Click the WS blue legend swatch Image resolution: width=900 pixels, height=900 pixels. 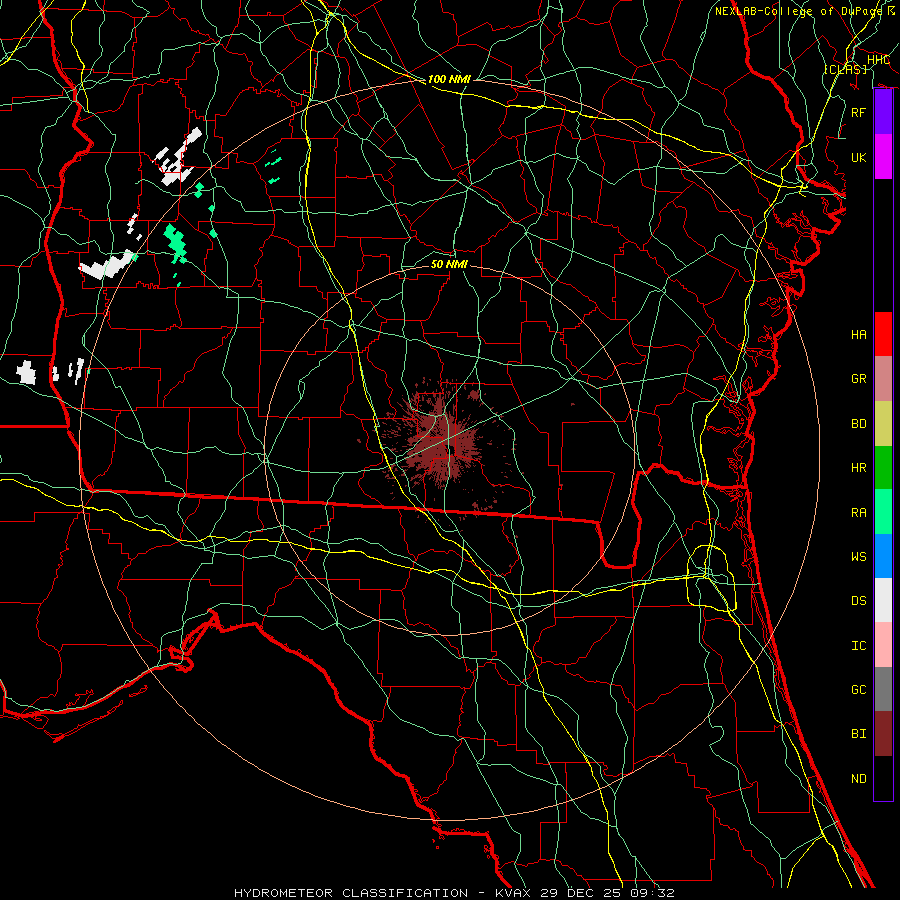tap(883, 556)
